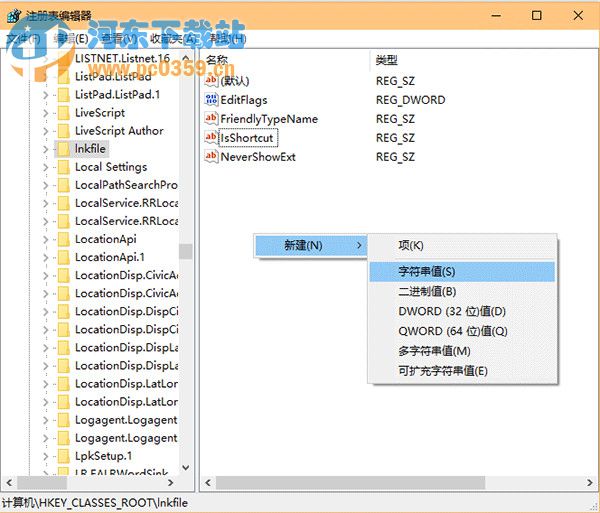
Task: Expand the LocationApi key
Action: pos(46,239)
